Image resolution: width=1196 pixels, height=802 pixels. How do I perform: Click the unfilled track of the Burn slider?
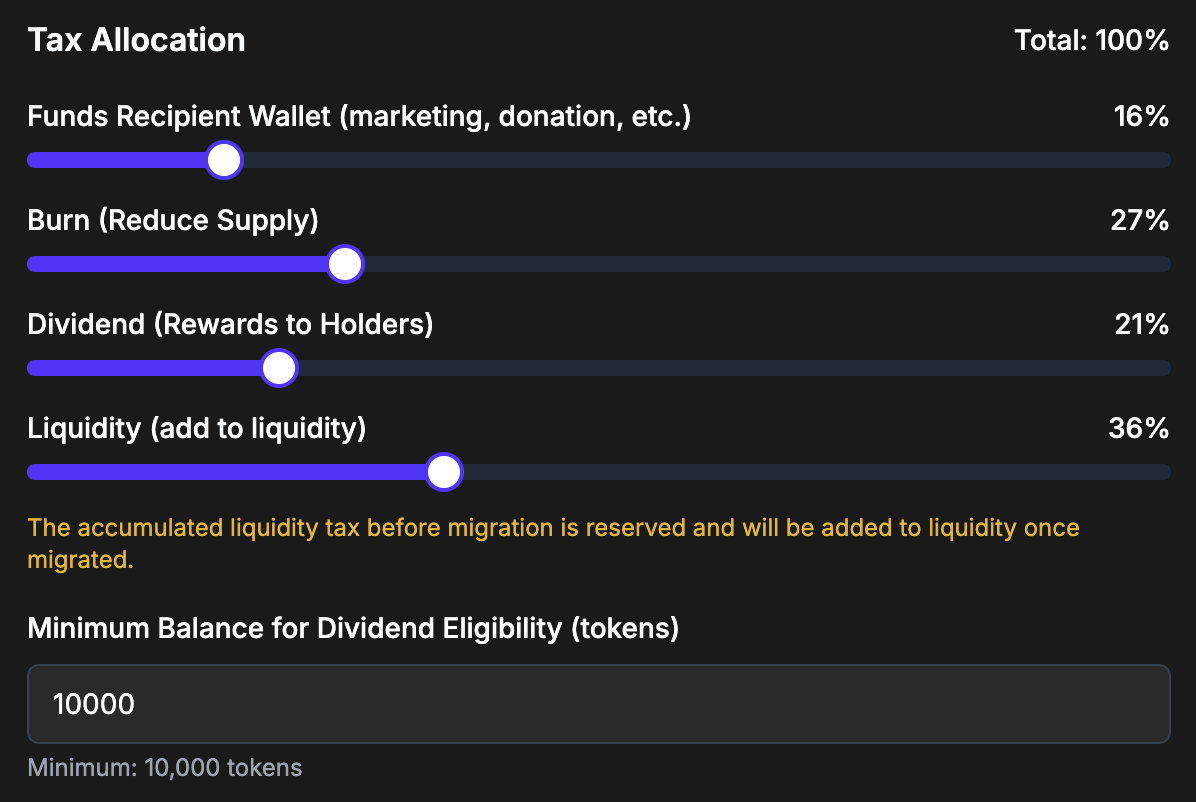[x=760, y=264]
